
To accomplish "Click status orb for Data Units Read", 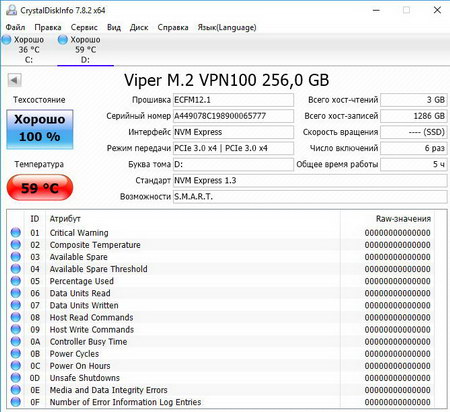I will pos(16,293).
